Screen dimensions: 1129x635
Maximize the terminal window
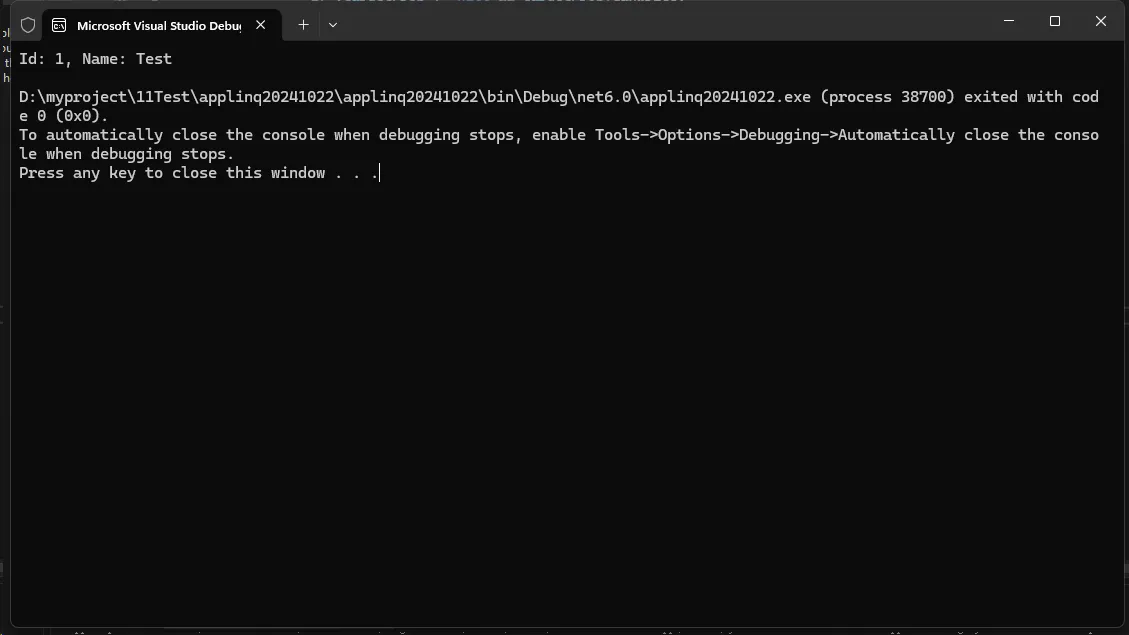click(x=1054, y=21)
